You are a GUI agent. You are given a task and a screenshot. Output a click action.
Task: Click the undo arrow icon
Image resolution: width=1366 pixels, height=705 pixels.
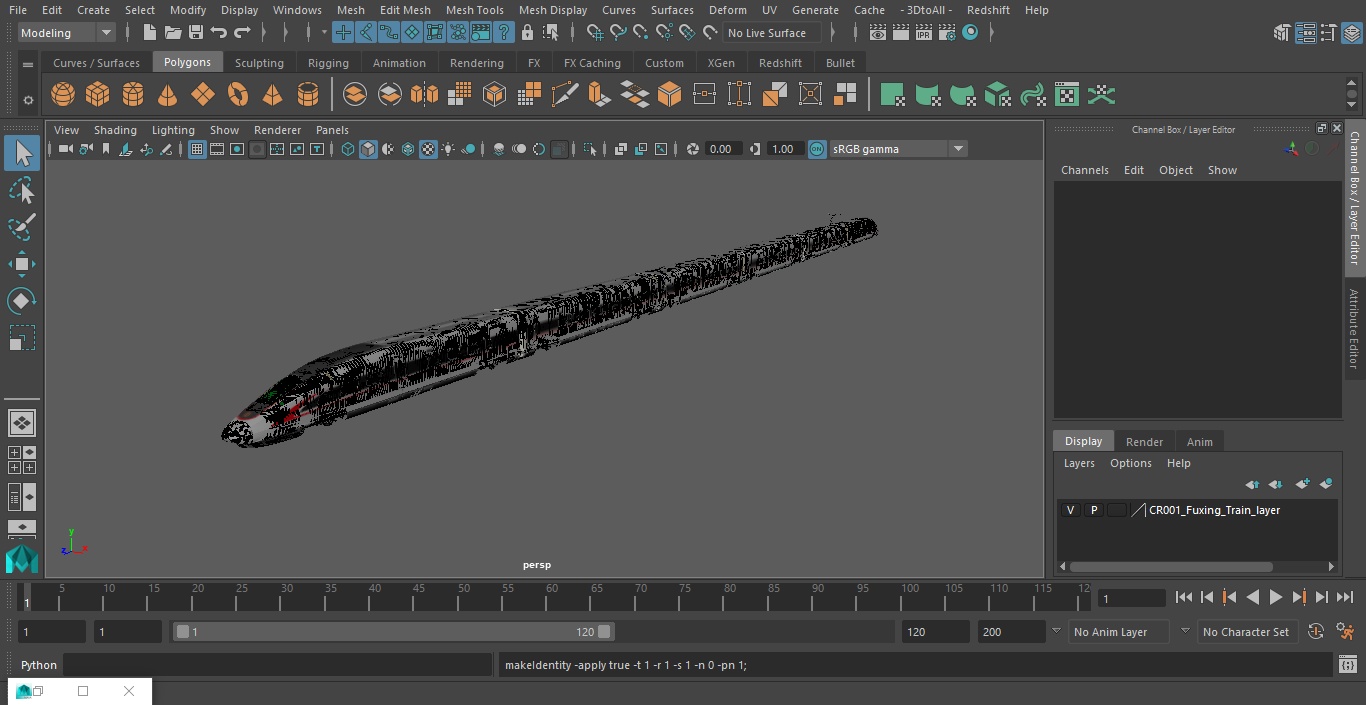(219, 33)
